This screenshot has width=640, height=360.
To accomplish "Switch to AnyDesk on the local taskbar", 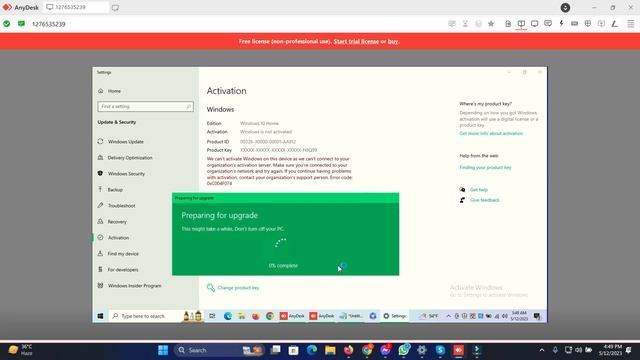I will pyautogui.click(x=458, y=350).
